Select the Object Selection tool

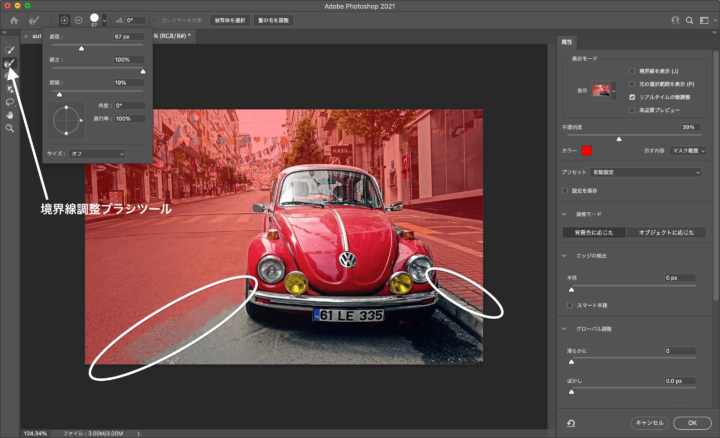10,89
